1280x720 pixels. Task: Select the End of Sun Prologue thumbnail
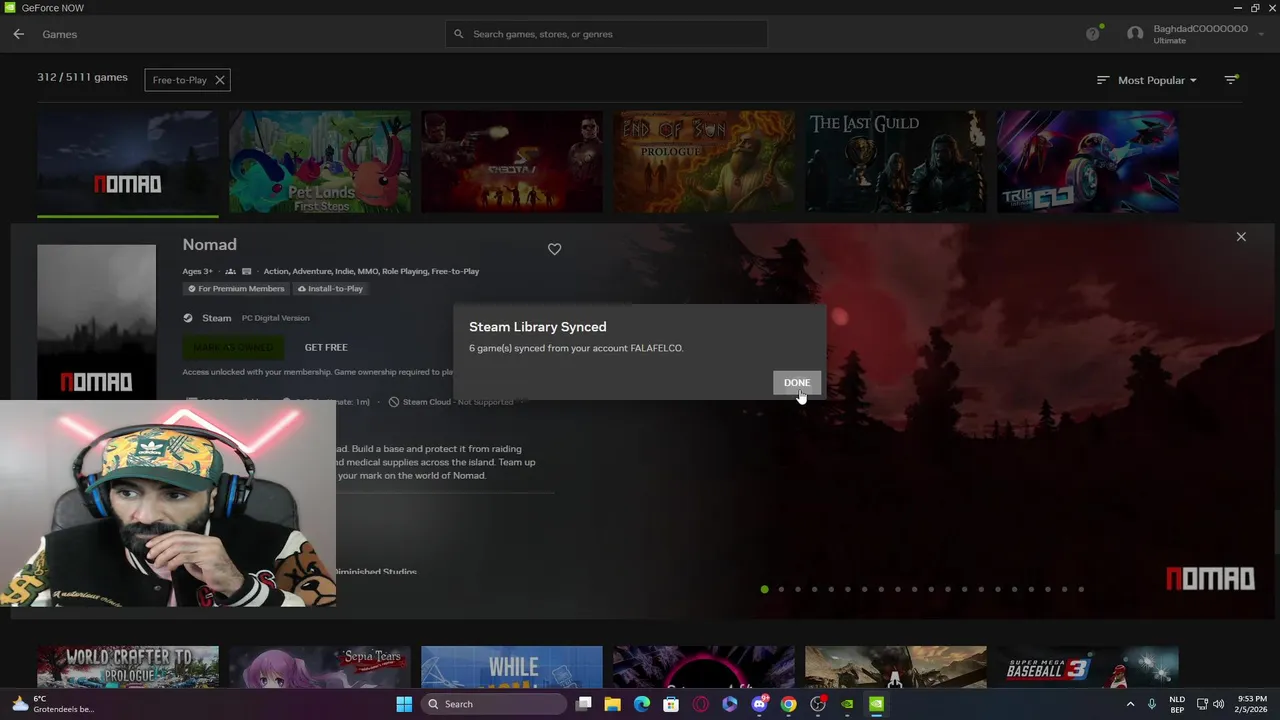pos(704,162)
